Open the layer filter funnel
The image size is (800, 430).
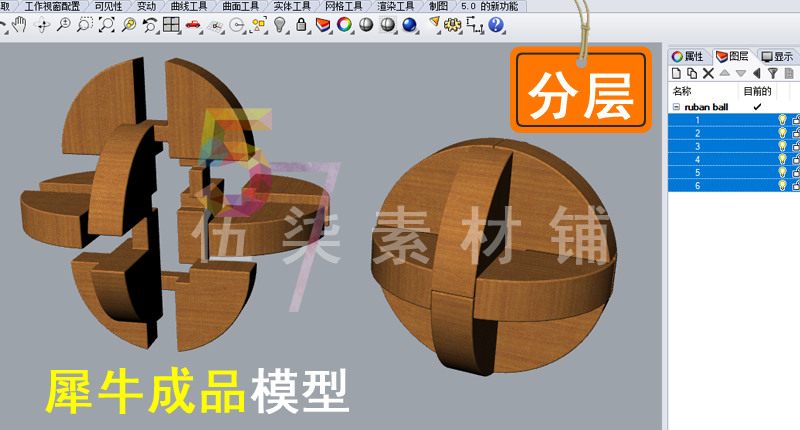pos(772,73)
